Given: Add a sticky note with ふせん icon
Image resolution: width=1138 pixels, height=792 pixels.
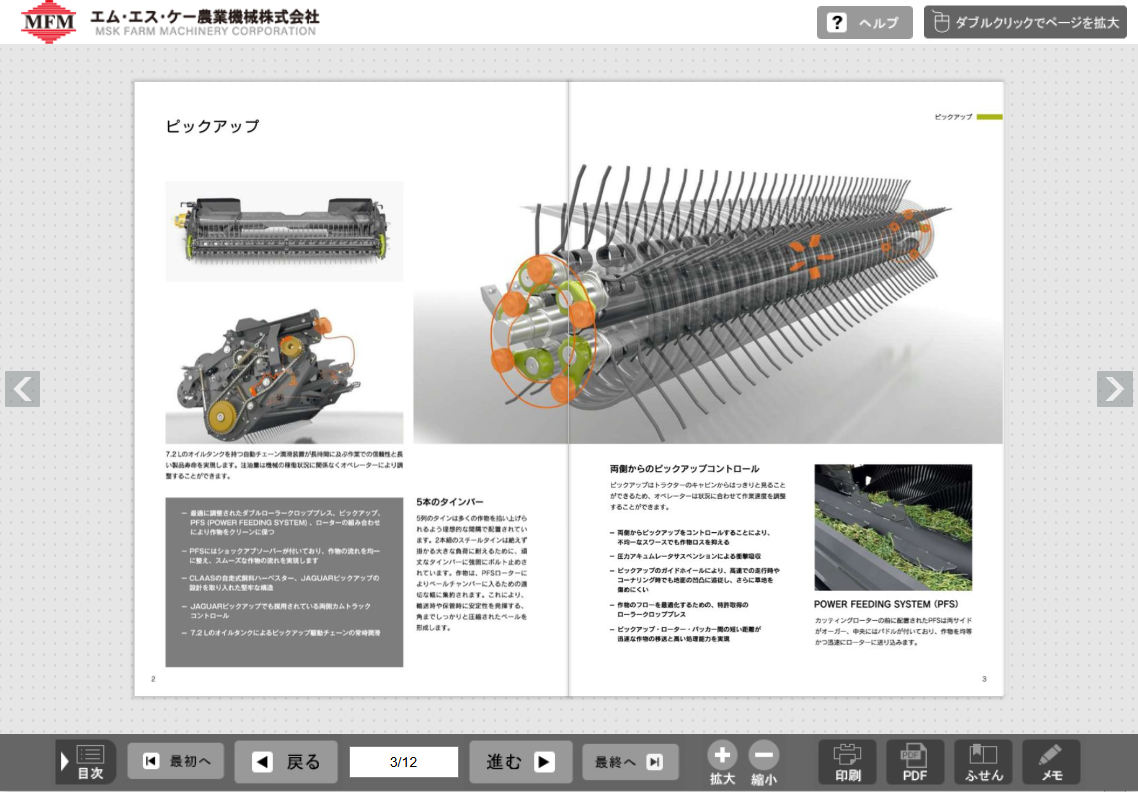Looking at the screenshot, I should [983, 762].
